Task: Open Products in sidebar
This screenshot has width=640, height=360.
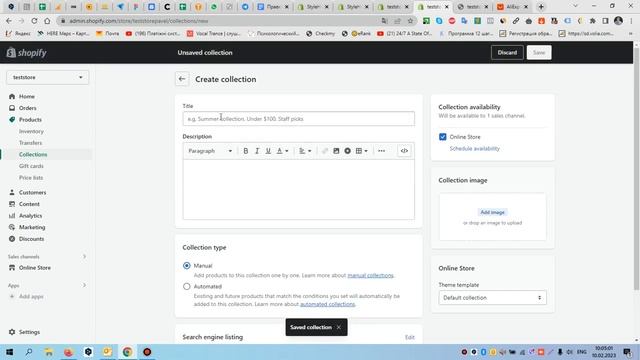Action: click(30, 120)
